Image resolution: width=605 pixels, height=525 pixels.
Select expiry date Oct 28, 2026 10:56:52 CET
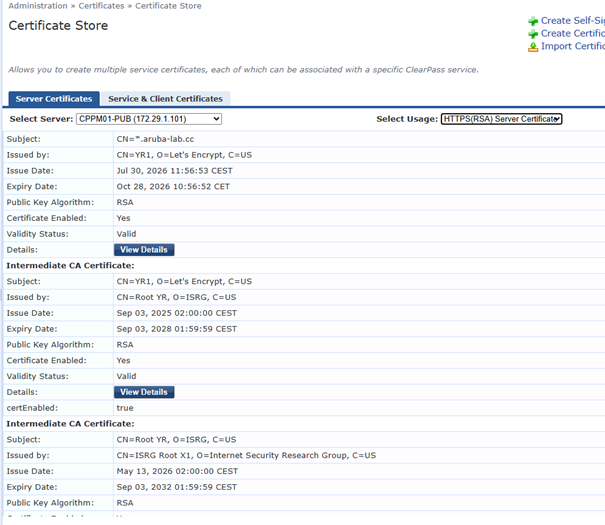pyautogui.click(x=173, y=186)
